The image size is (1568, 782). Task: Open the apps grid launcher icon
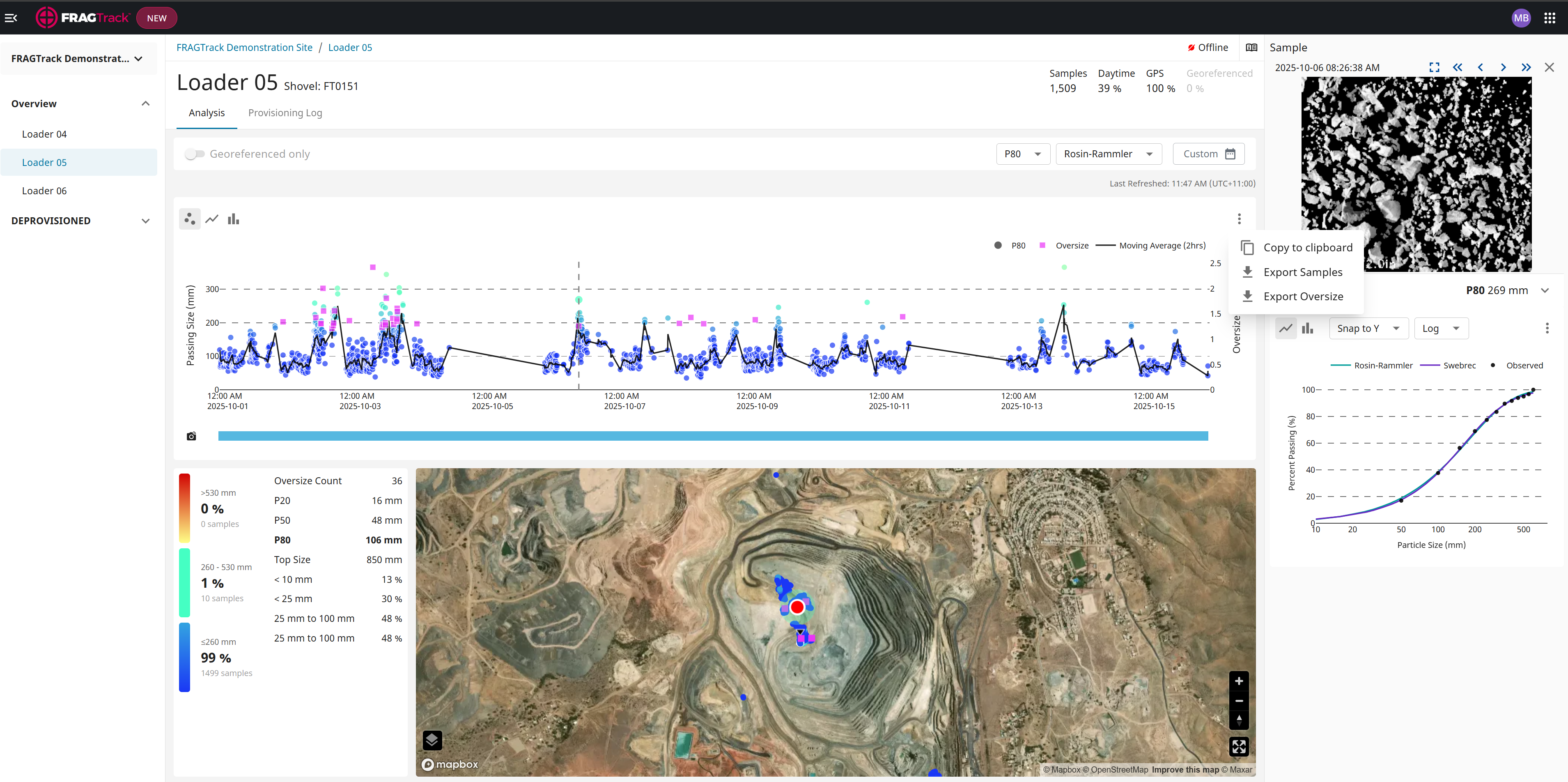click(x=1549, y=18)
